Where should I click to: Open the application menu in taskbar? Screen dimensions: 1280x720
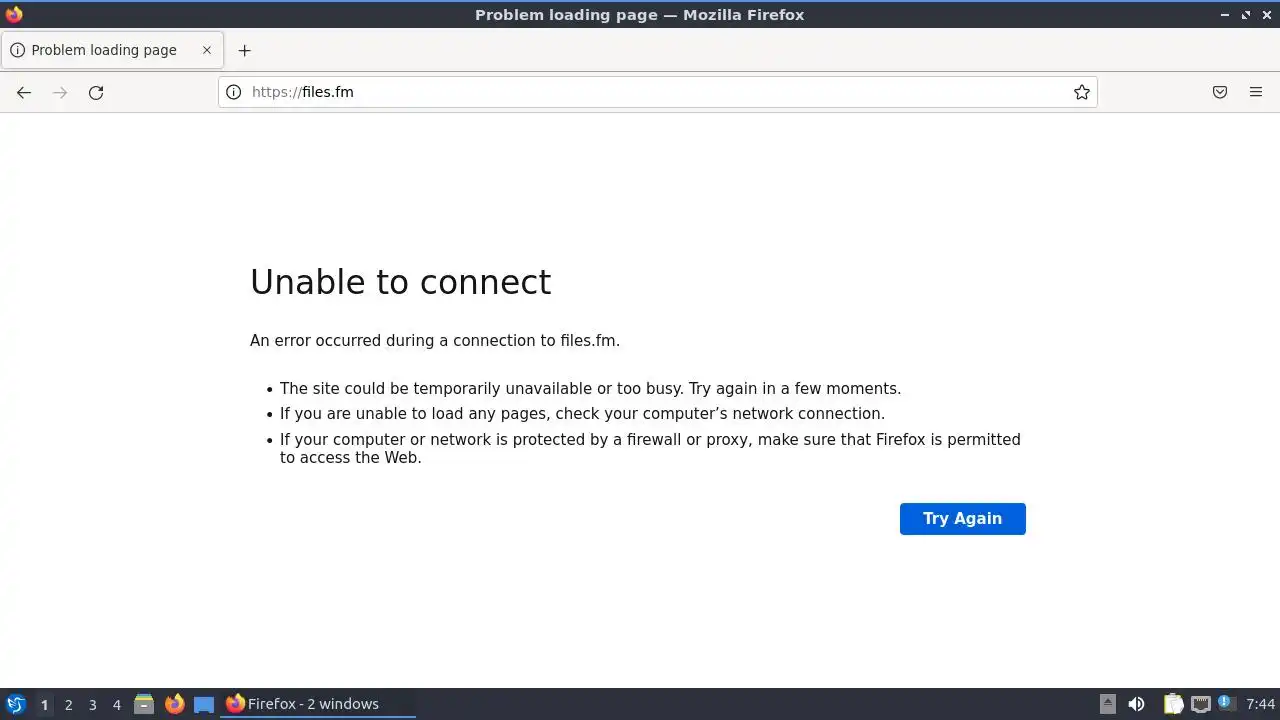point(16,704)
